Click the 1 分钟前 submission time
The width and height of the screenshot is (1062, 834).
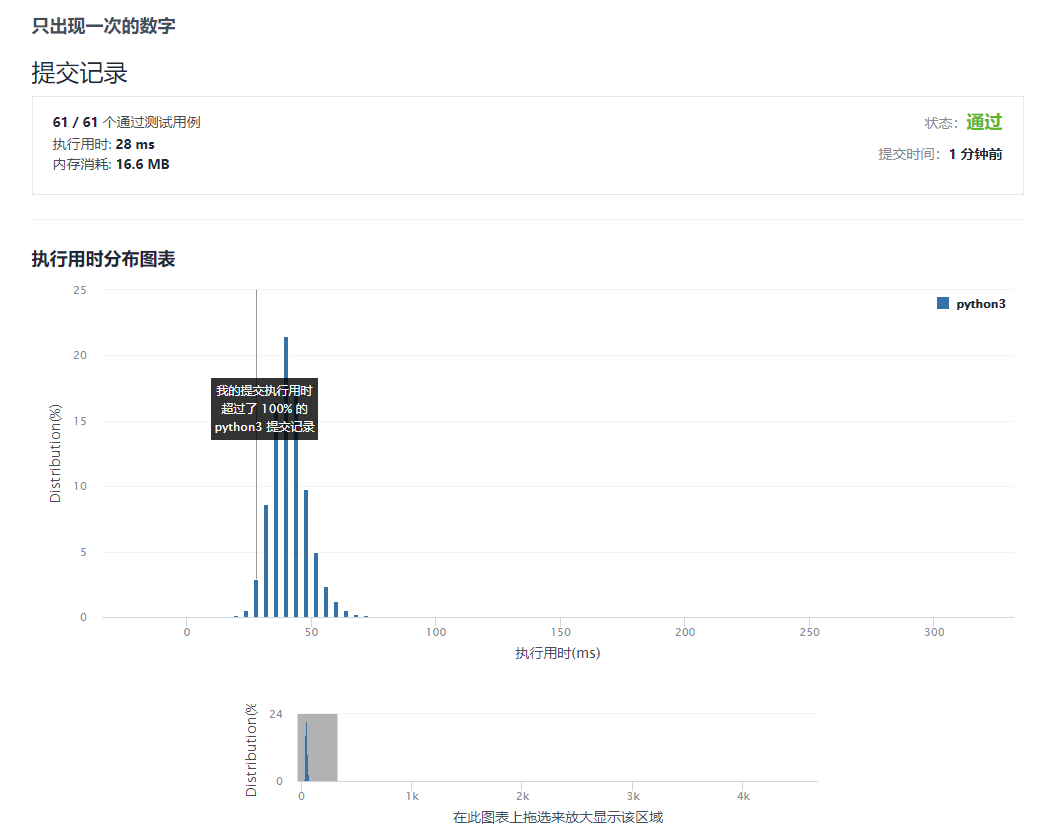click(x=975, y=154)
